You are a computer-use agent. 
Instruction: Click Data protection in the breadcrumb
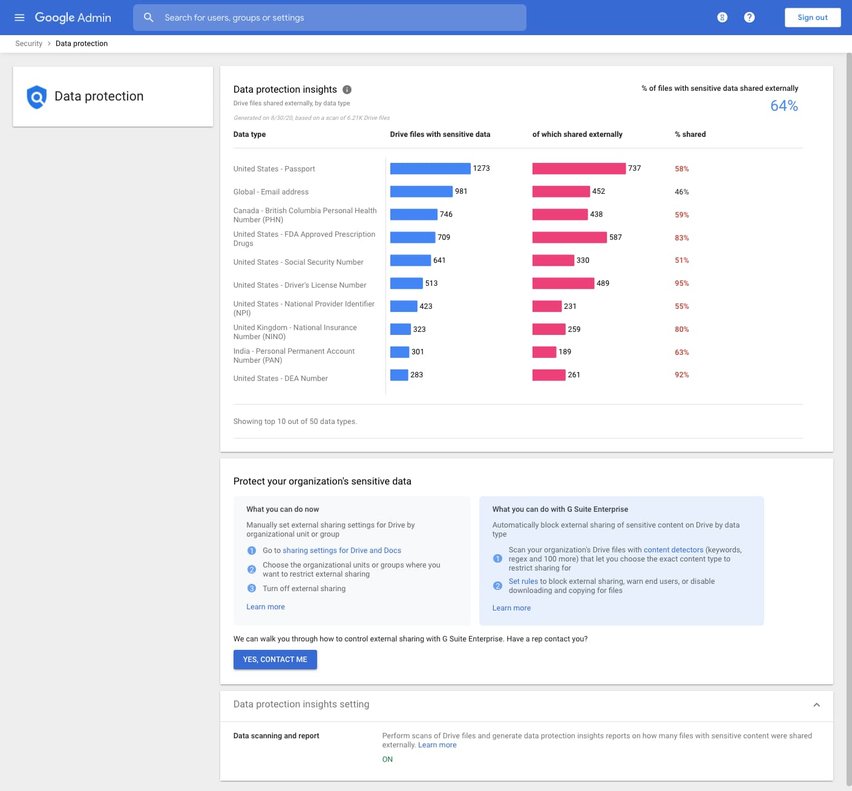(x=82, y=43)
